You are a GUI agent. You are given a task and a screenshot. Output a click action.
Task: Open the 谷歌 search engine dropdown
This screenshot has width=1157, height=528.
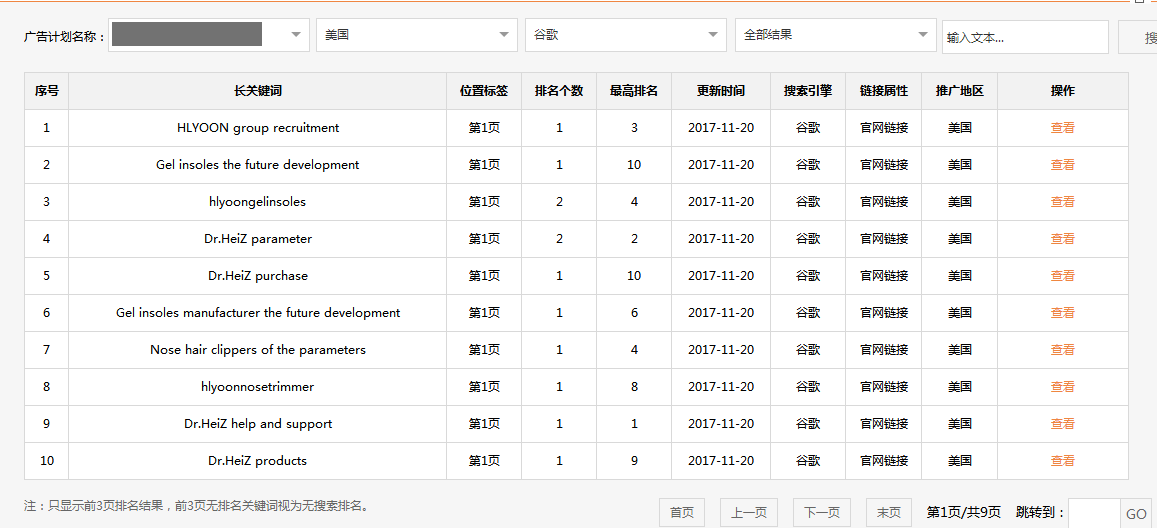(x=626, y=35)
